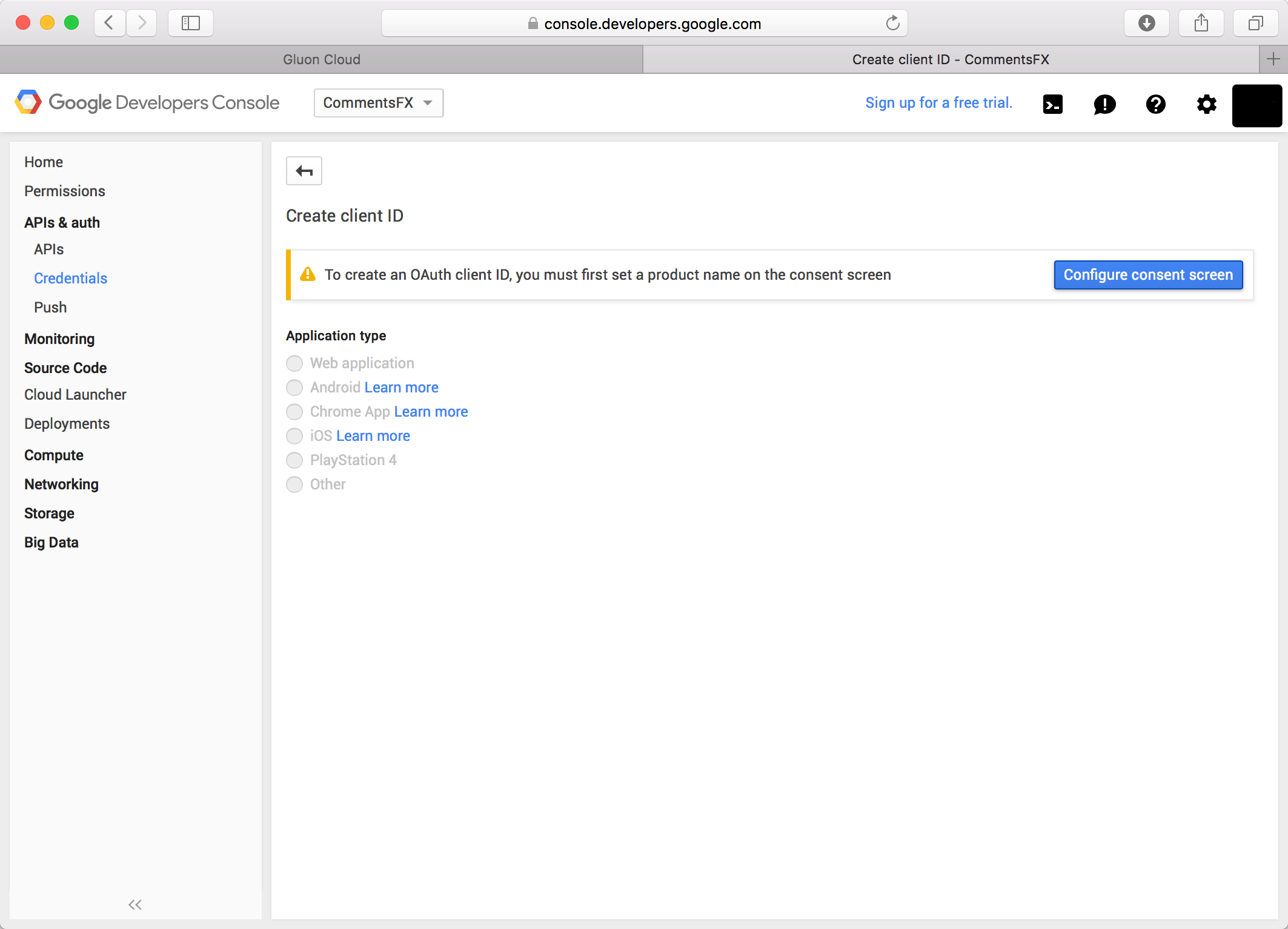Expand the Networking section
The image size is (1288, 929).
click(x=61, y=484)
